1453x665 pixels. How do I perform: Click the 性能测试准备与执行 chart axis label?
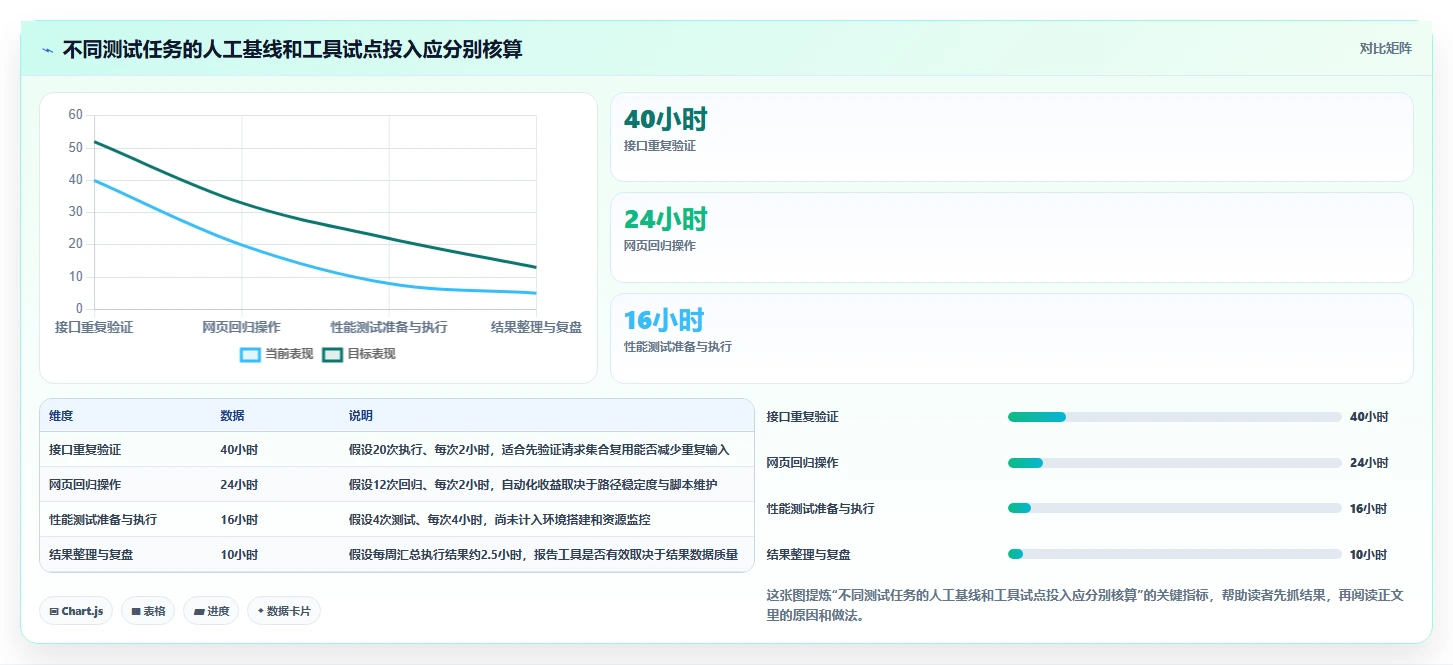click(x=389, y=327)
